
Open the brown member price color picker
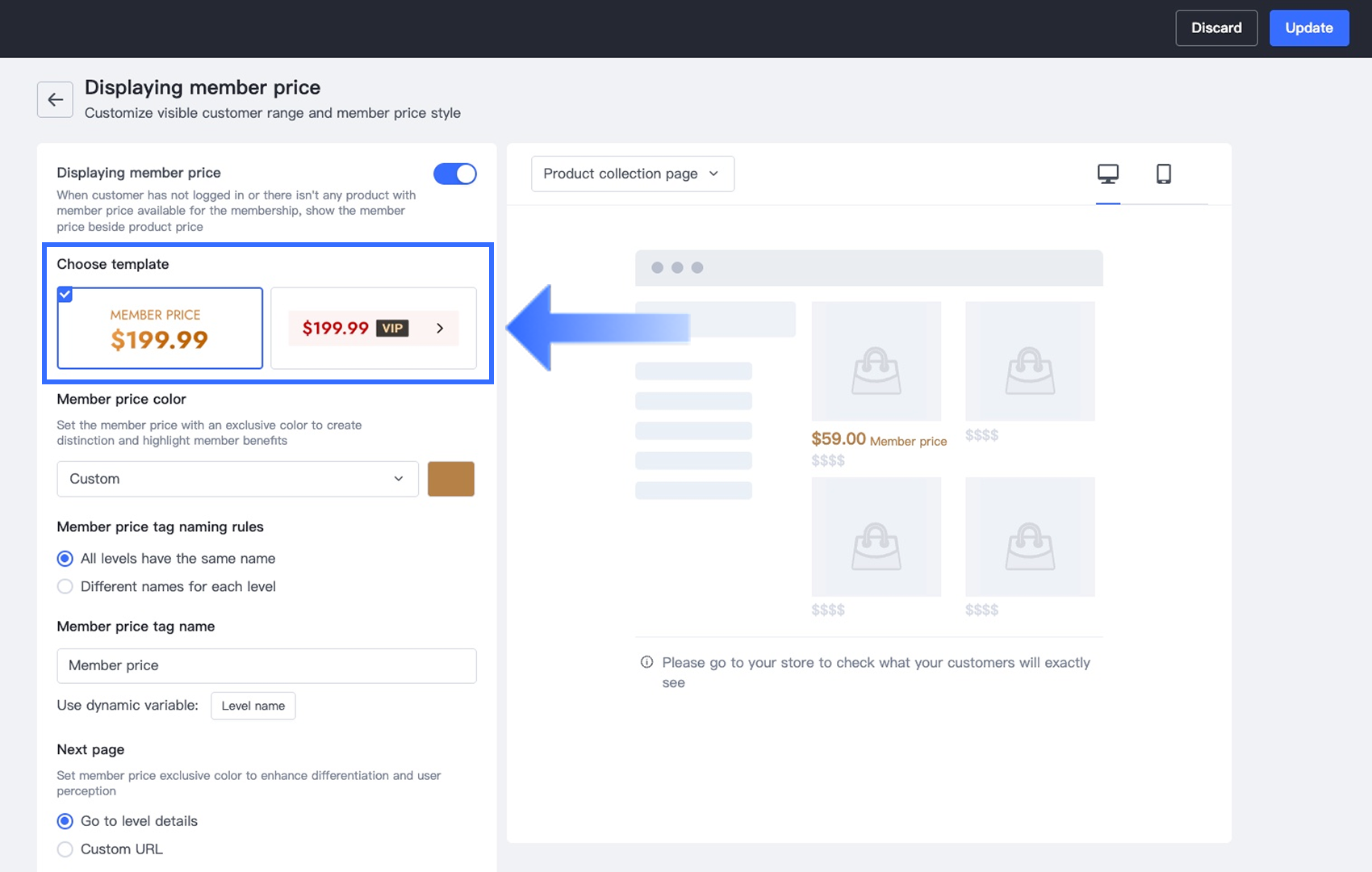pyautogui.click(x=451, y=479)
